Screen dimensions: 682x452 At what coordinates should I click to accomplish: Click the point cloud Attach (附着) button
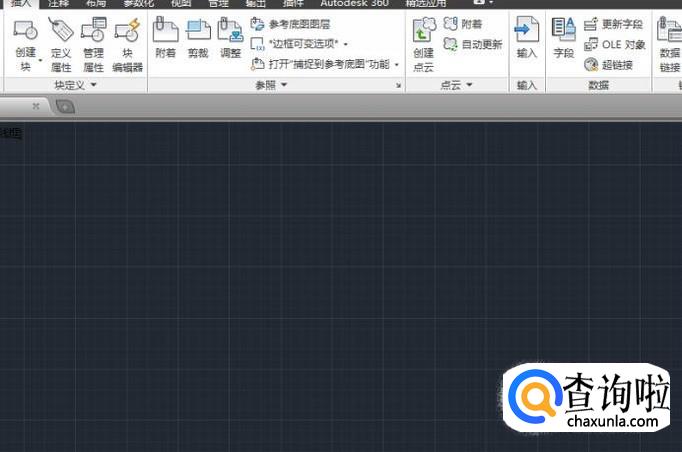463,23
